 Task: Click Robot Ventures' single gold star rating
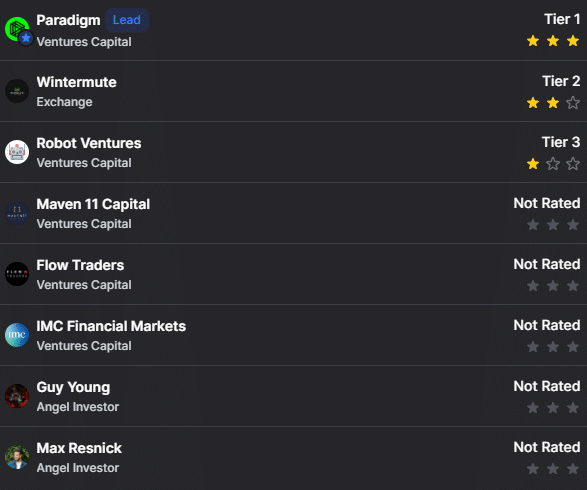click(x=533, y=164)
